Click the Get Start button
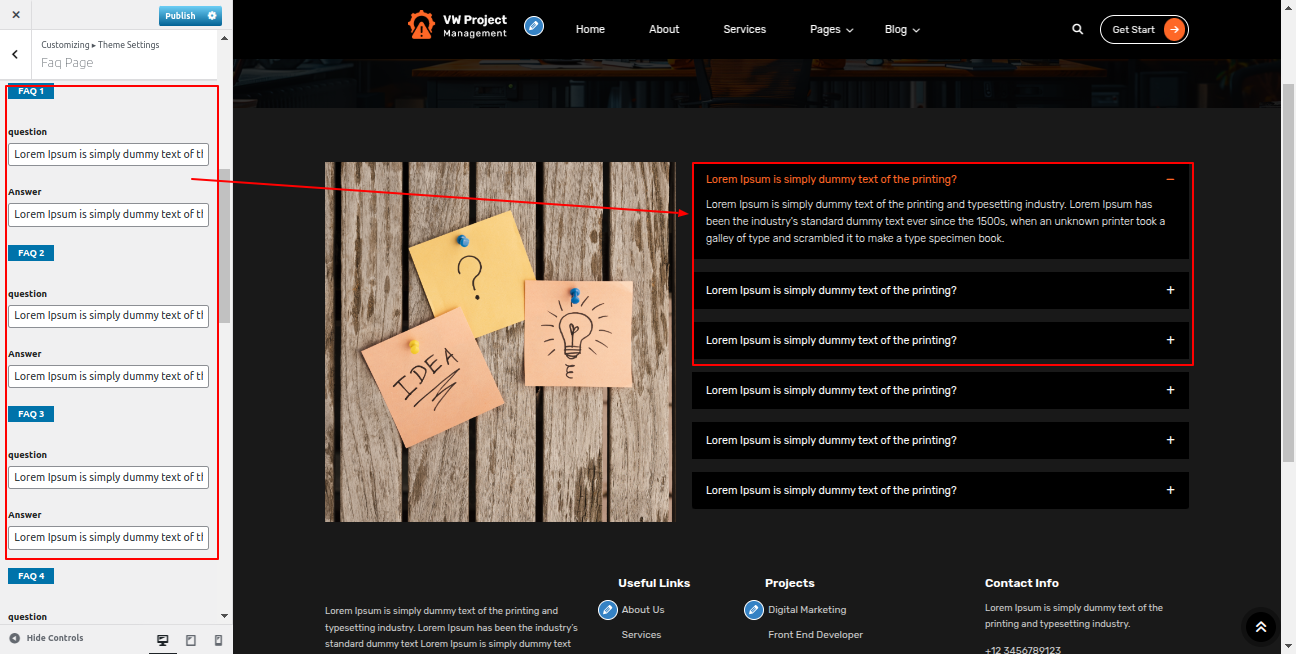Image resolution: width=1296 pixels, height=654 pixels. click(1143, 29)
